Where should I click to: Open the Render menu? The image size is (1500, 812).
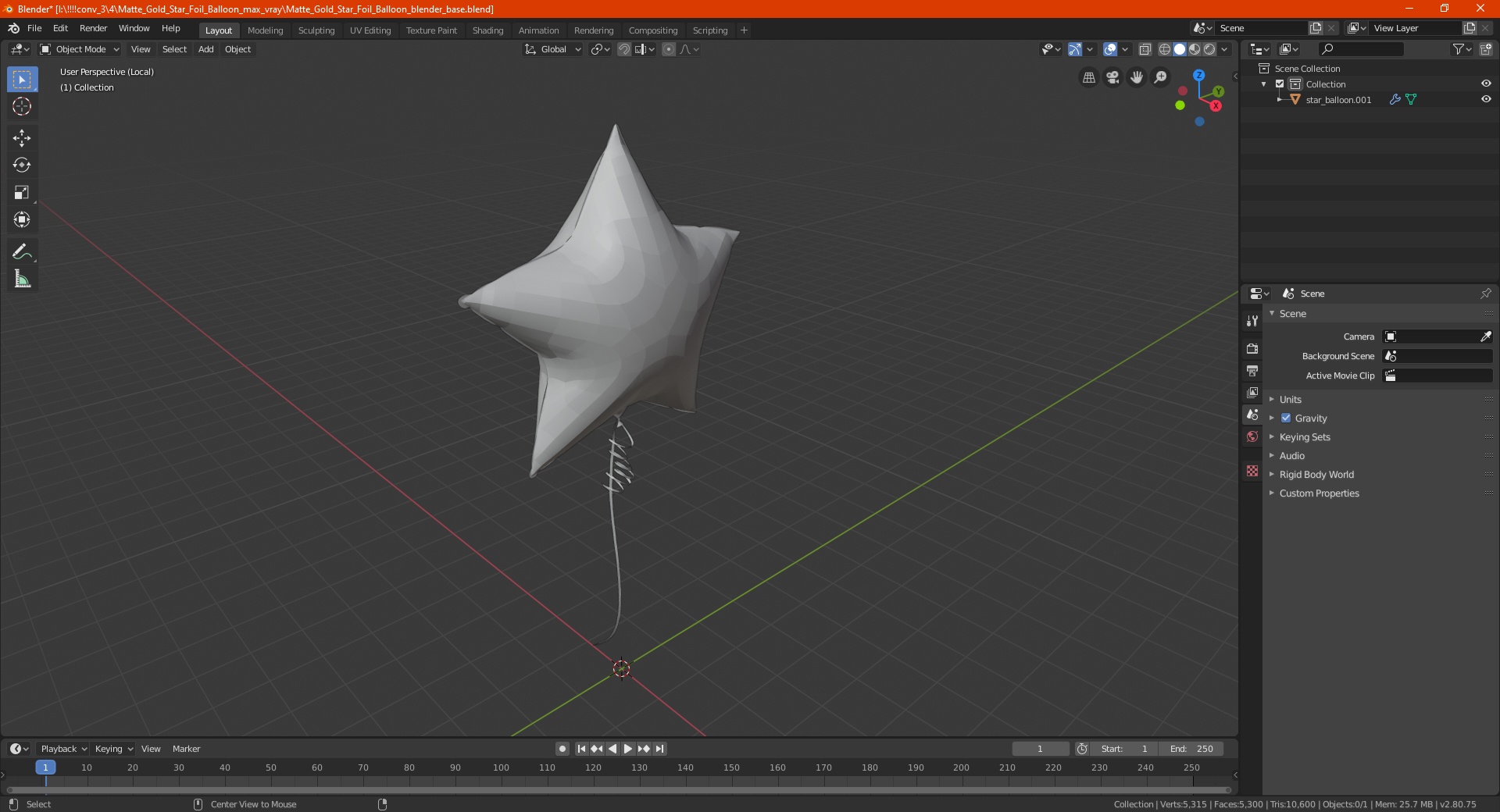pyautogui.click(x=93, y=28)
